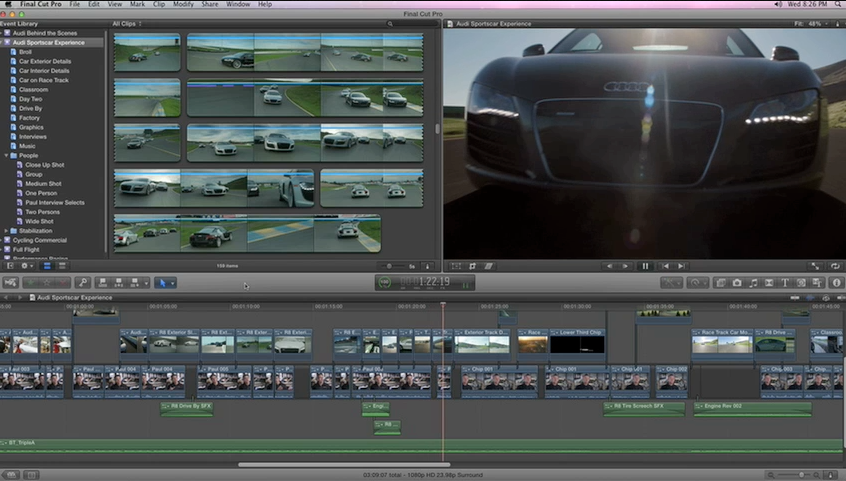The width and height of the screenshot is (846, 481).
Task: Open the Mark menu
Action: (137, 4)
